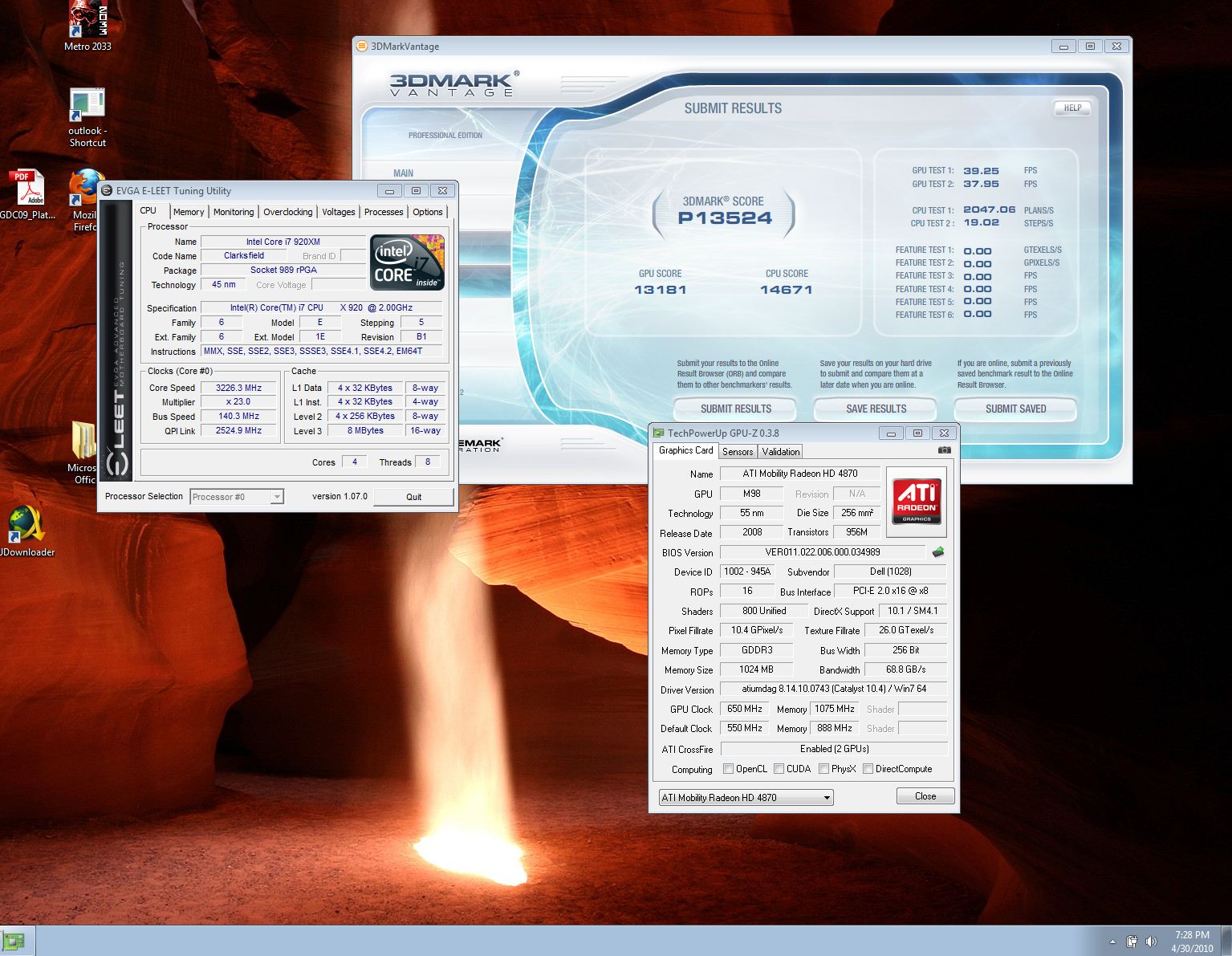Enable the OpenCL checkbox in GPU-Z

pyautogui.click(x=728, y=769)
